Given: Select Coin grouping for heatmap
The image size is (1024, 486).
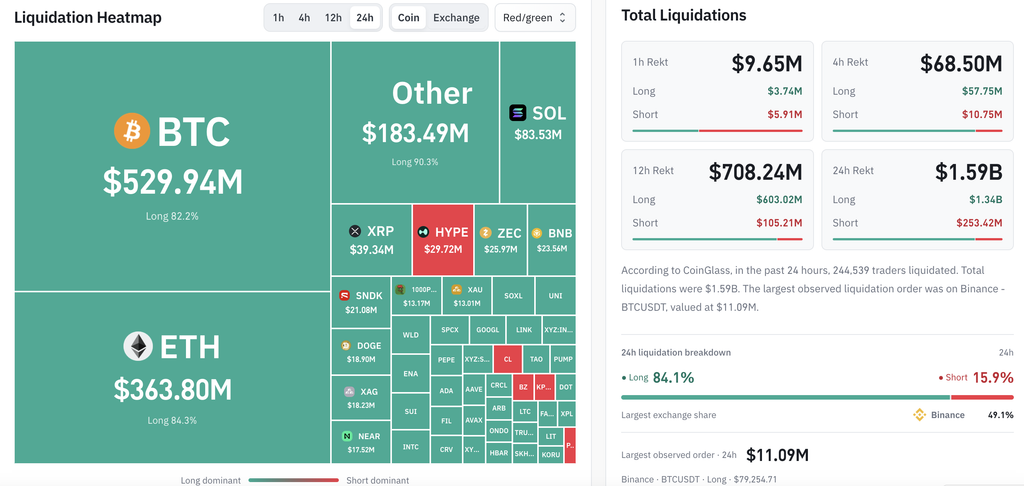Looking at the screenshot, I should 409,18.
